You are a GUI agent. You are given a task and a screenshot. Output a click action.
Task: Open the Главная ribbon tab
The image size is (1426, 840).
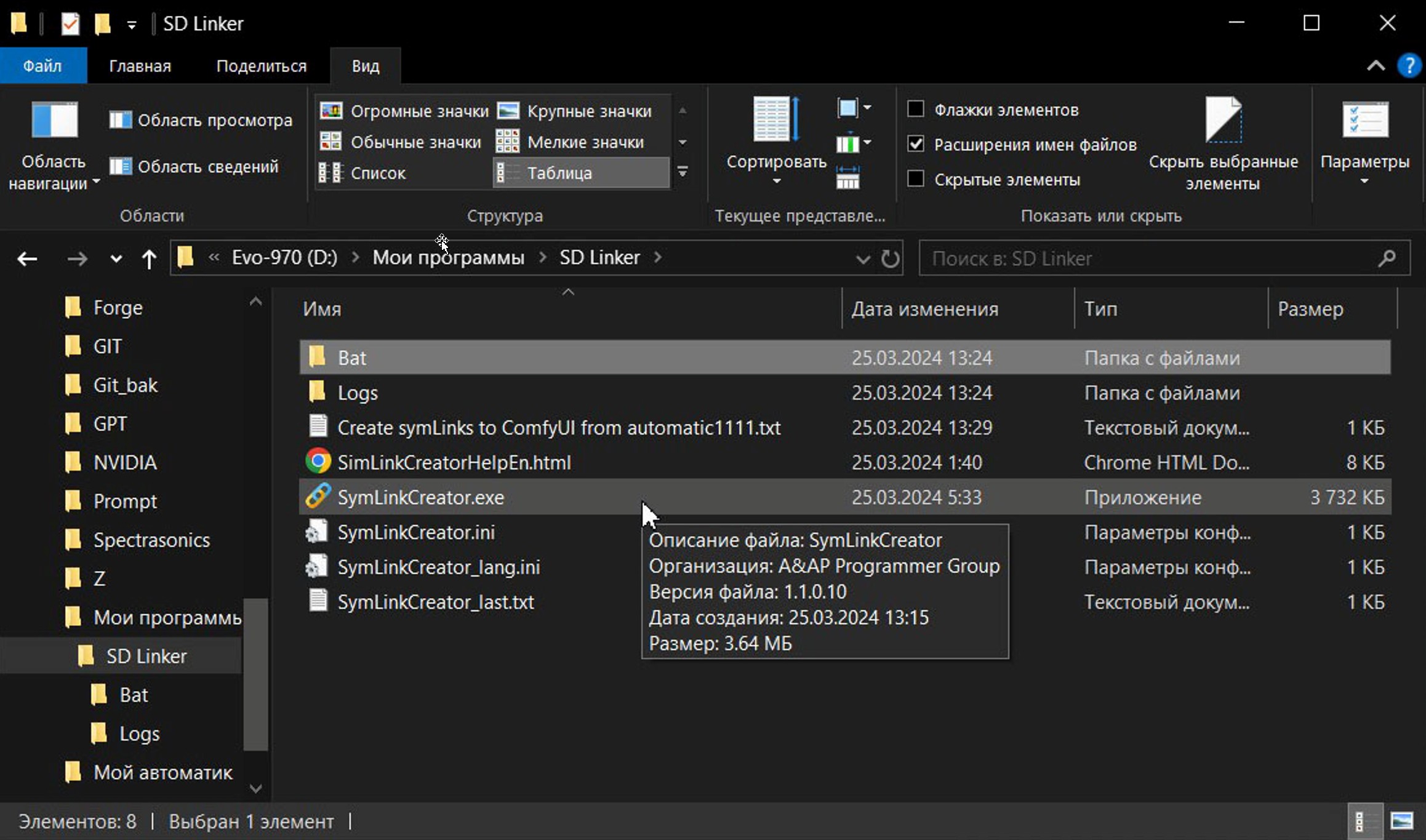point(140,66)
